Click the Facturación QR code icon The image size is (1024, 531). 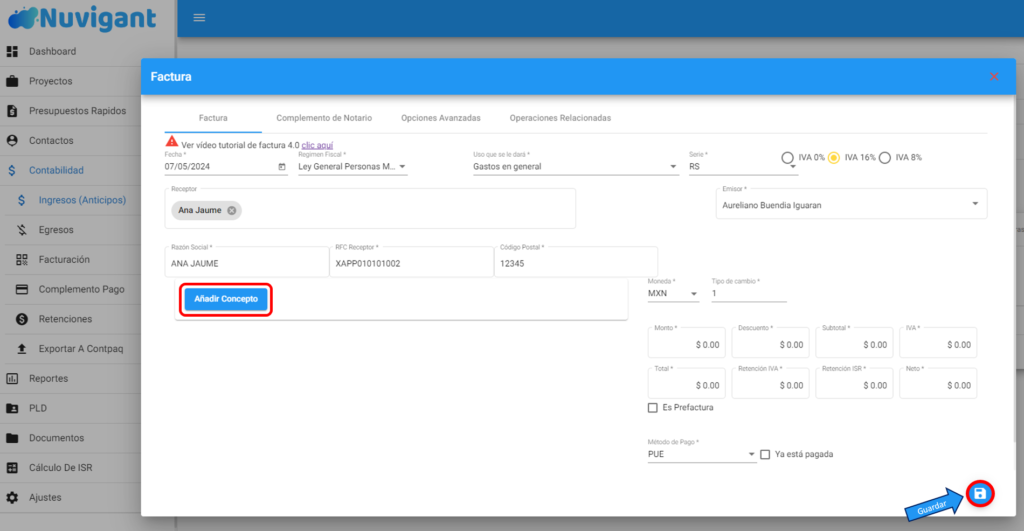point(22,260)
